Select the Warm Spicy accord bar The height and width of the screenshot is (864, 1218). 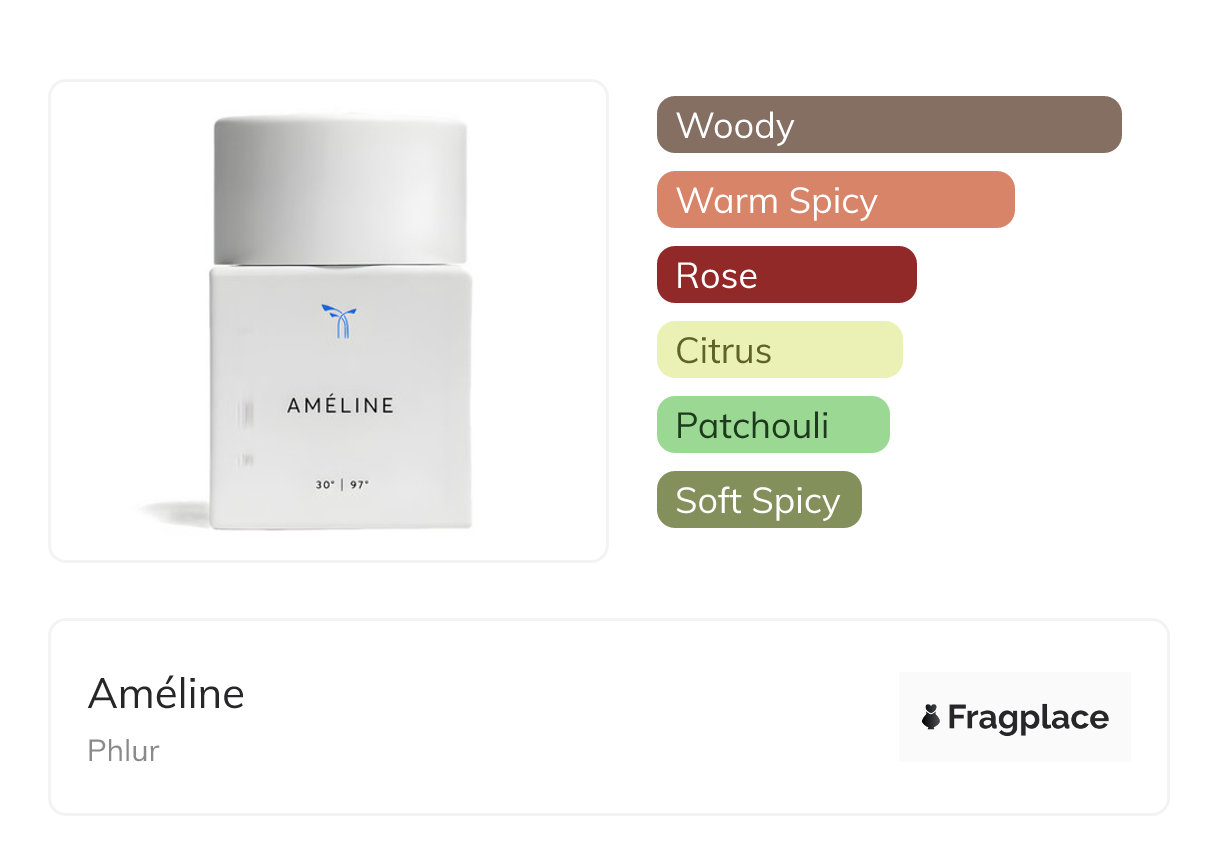(835, 200)
